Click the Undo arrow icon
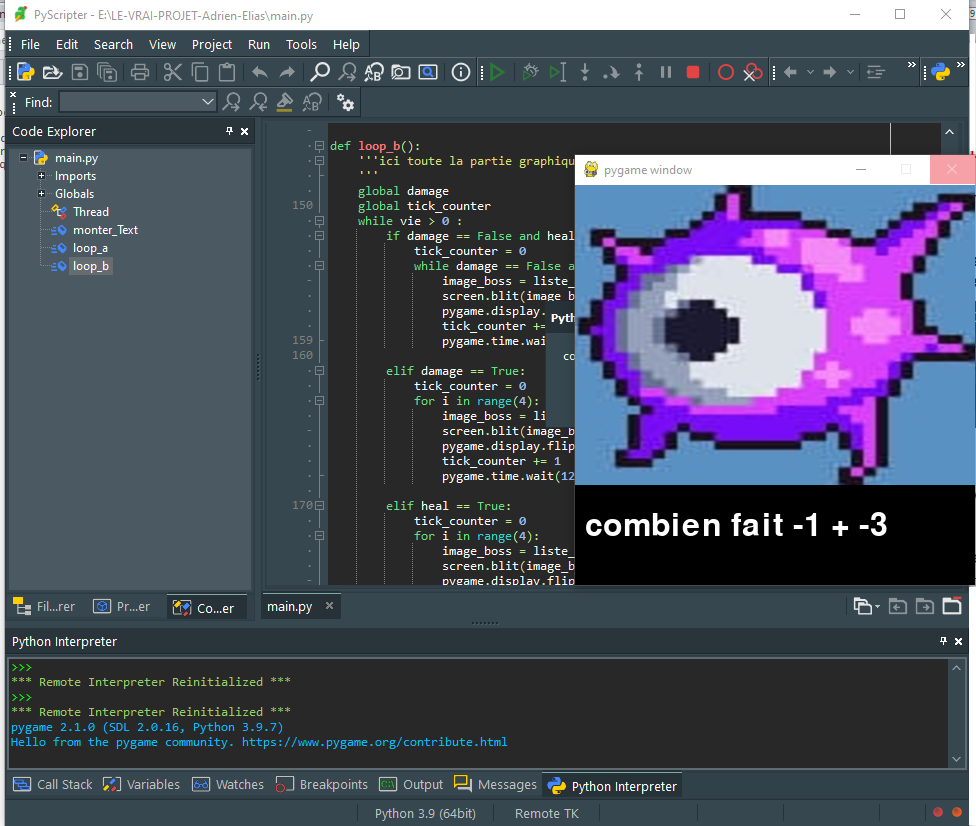976x826 pixels. 260,72
